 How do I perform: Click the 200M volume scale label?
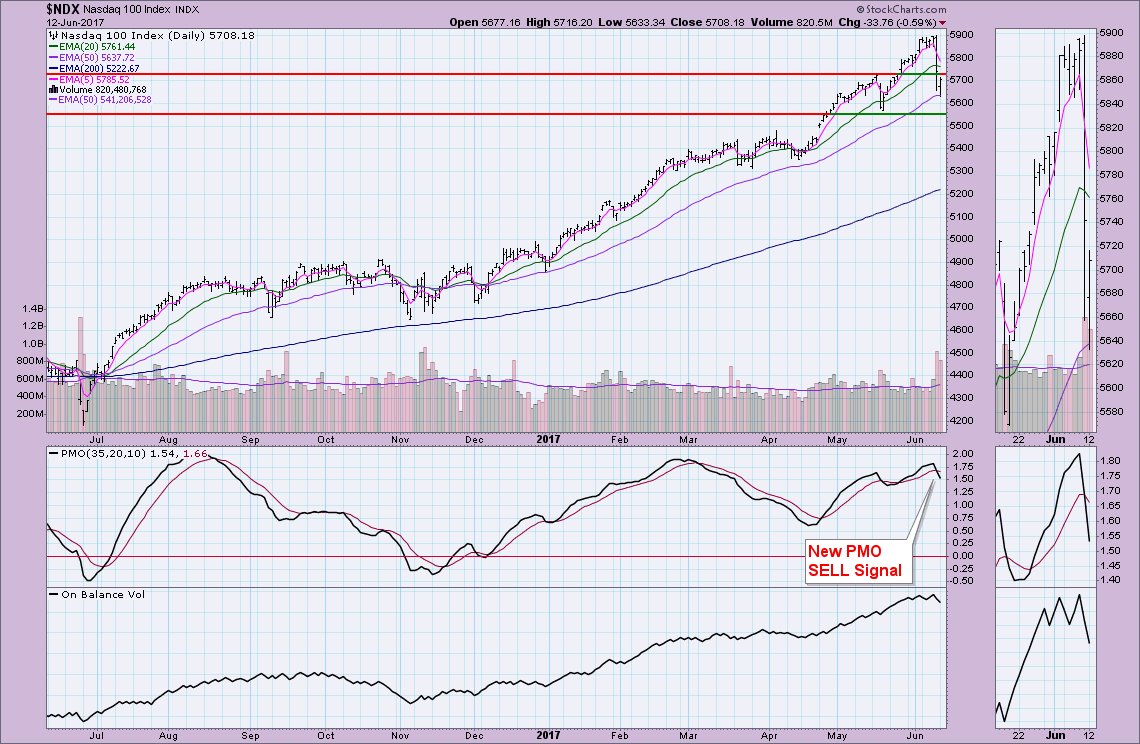30,413
